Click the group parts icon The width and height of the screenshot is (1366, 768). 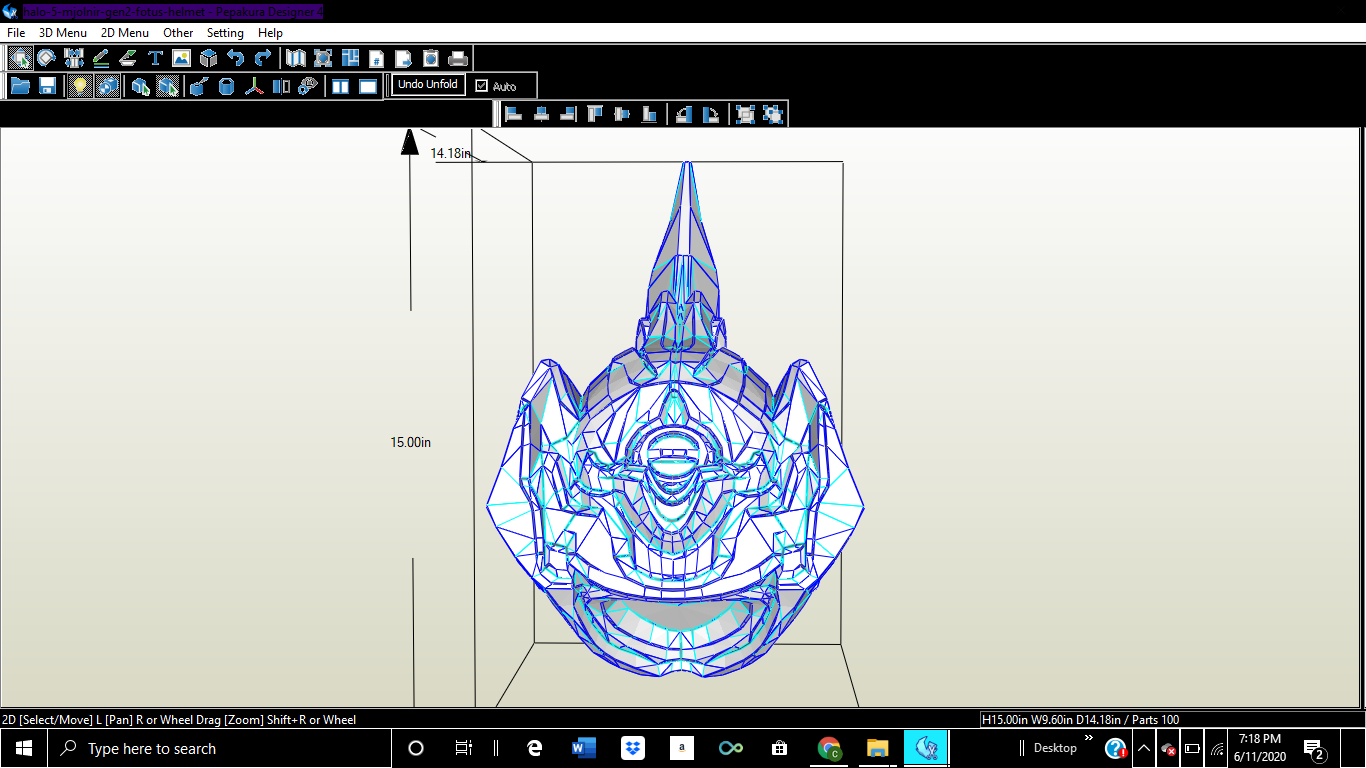coord(745,114)
